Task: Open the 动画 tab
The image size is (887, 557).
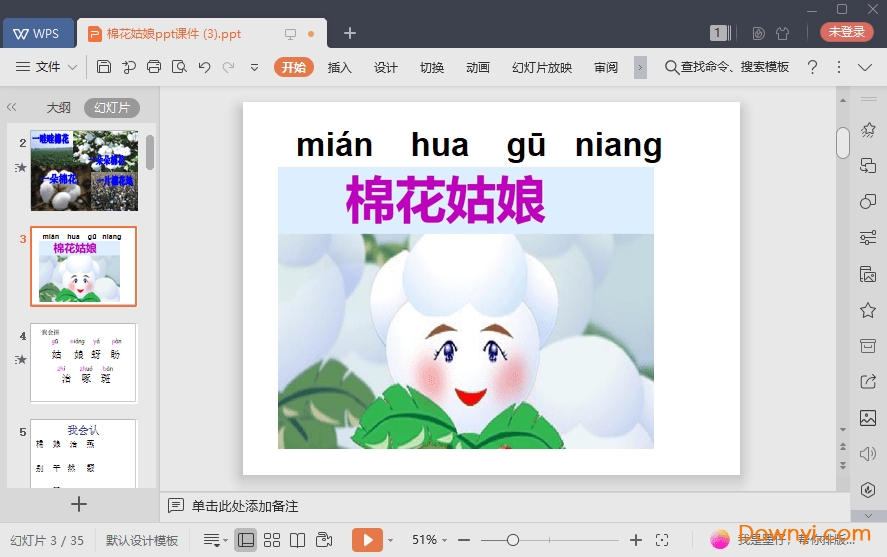Action: [477, 67]
